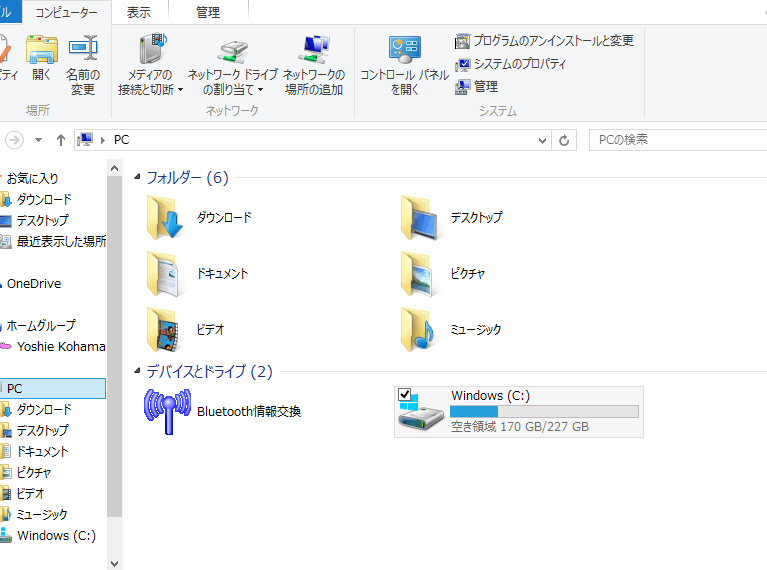Image resolution: width=767 pixels, height=570 pixels.
Task: Switch to the 表示 ribbon tab
Action: tap(139, 13)
